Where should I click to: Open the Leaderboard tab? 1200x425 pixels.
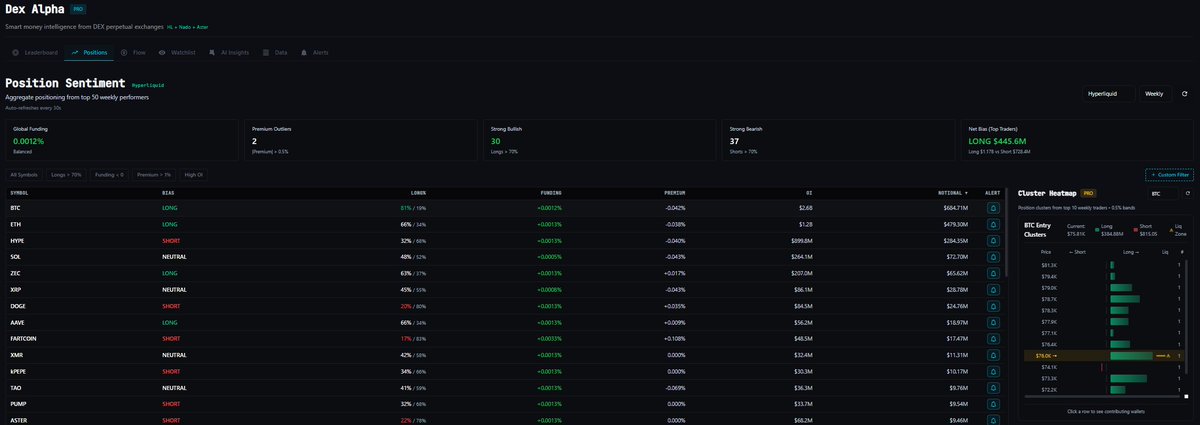[35, 51]
